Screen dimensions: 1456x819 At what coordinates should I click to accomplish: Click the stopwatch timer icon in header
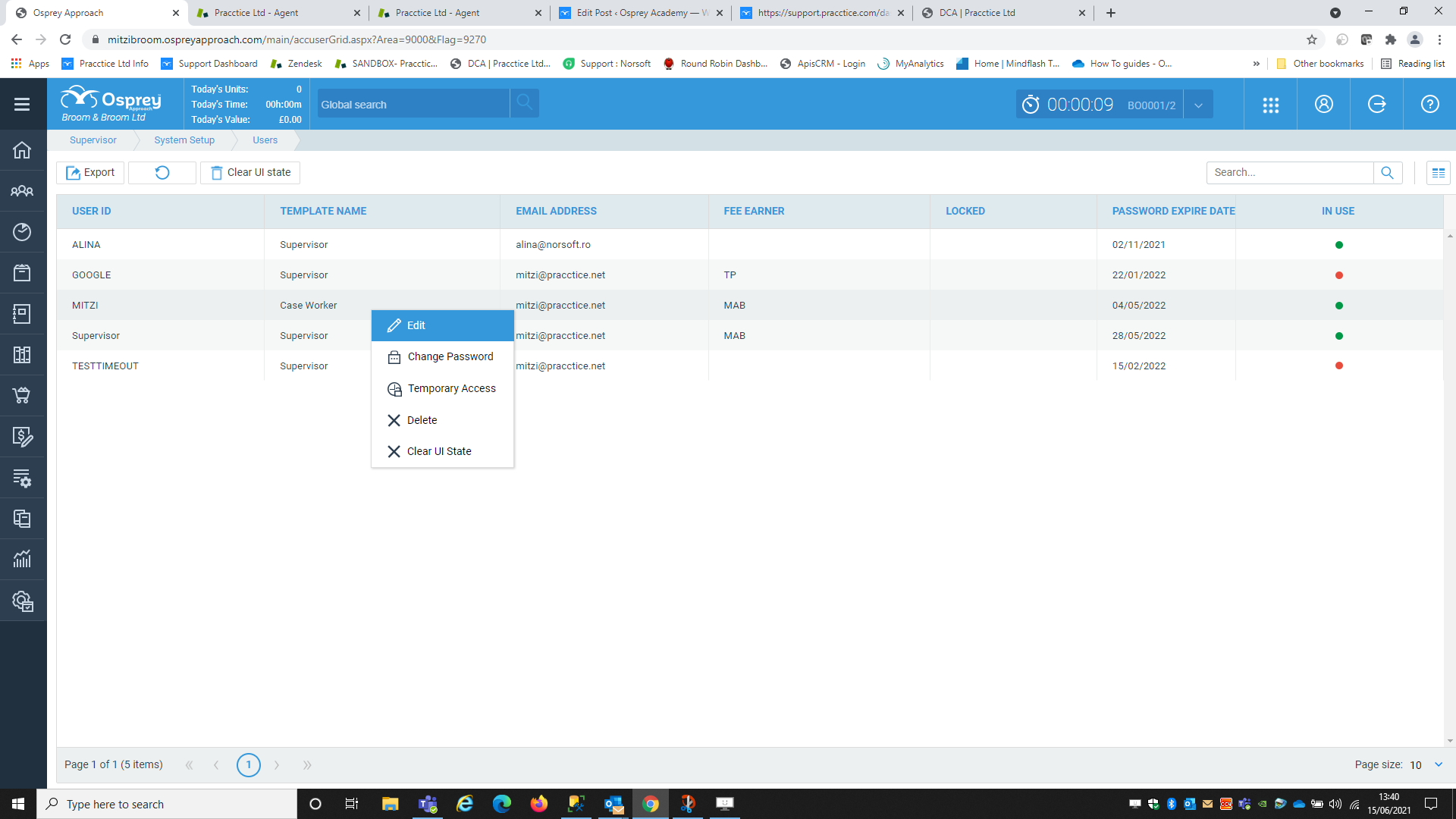coord(1031,104)
